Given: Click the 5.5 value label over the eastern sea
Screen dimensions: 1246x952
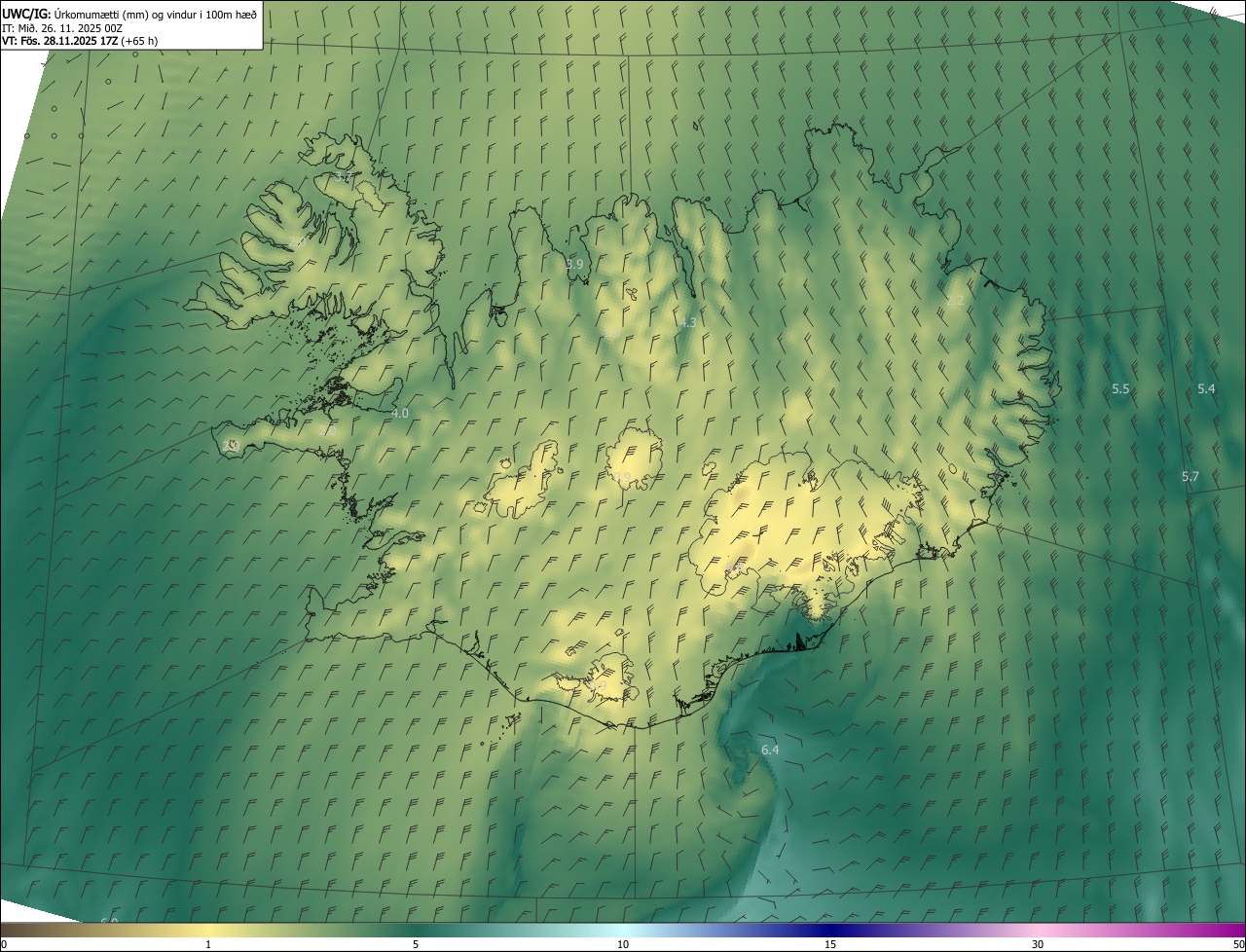Looking at the screenshot, I should 1120,389.
